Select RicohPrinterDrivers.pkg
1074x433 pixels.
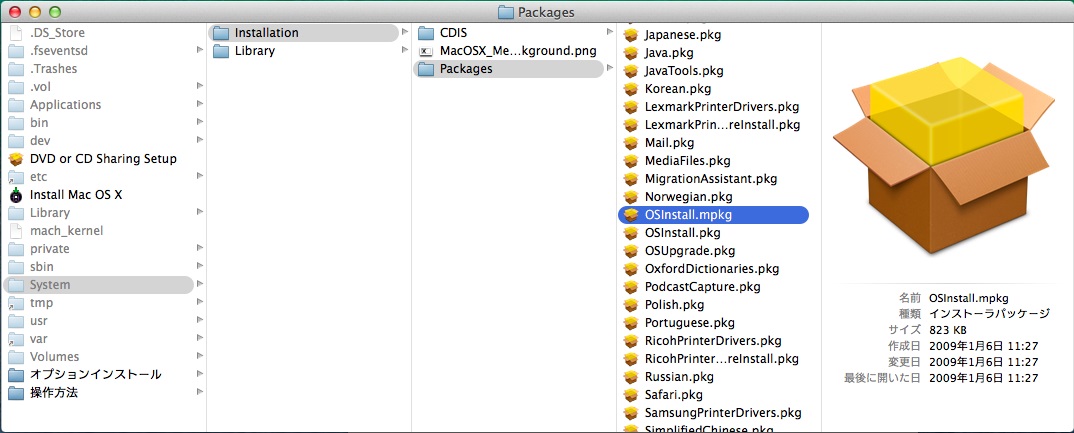[712, 341]
